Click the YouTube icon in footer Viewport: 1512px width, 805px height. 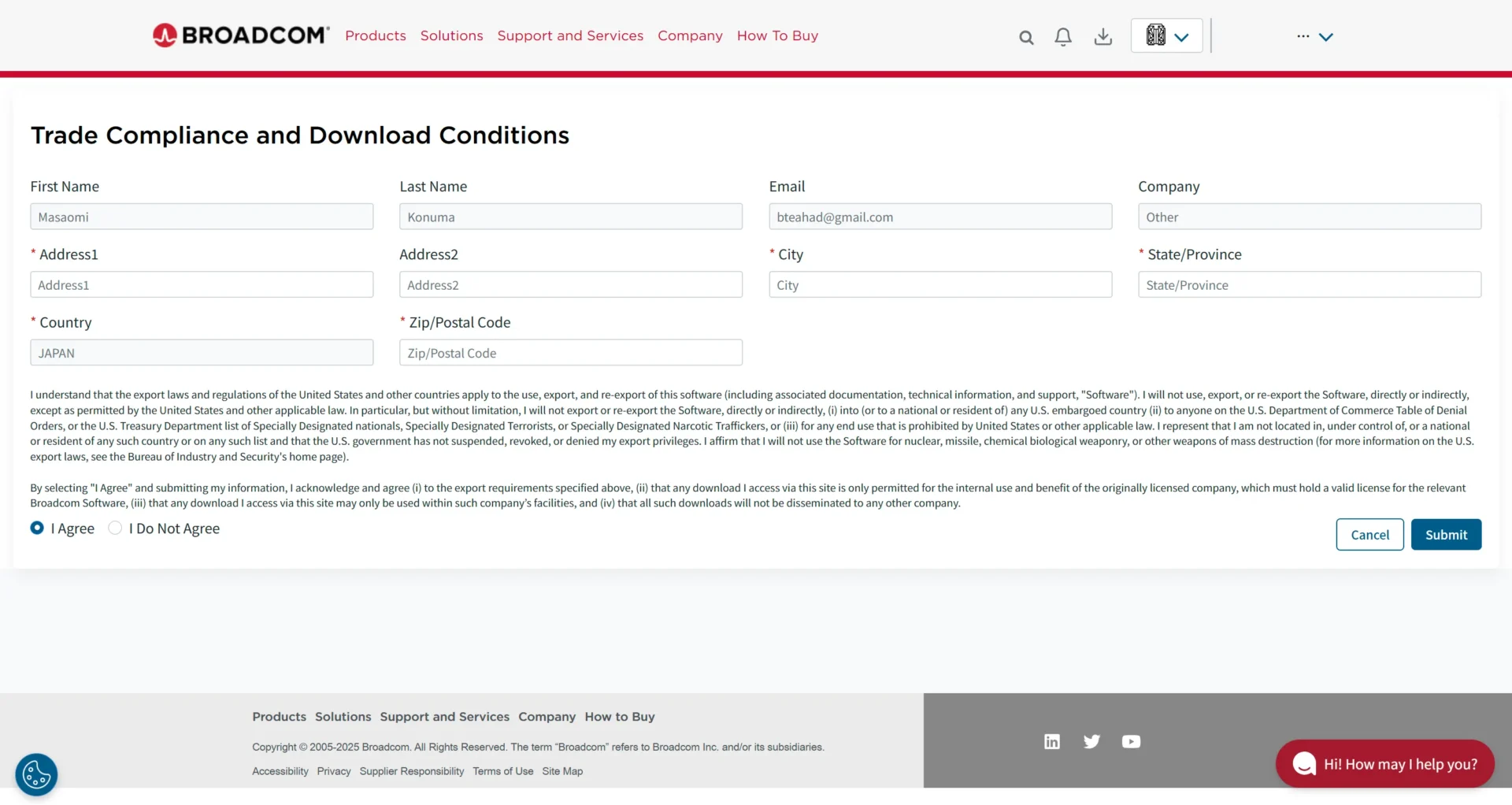(x=1131, y=741)
